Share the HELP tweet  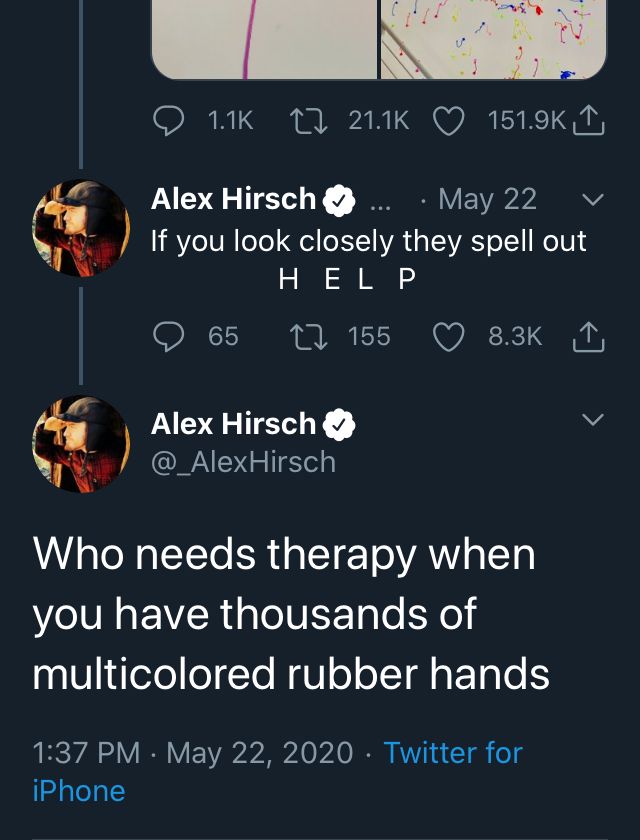589,337
